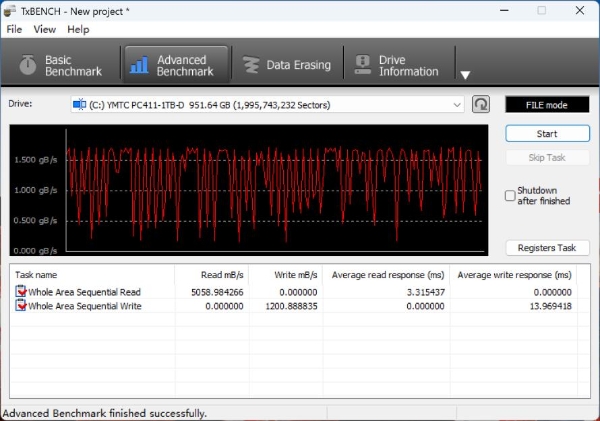Click the Start button
600x421 pixels.
[547, 134]
